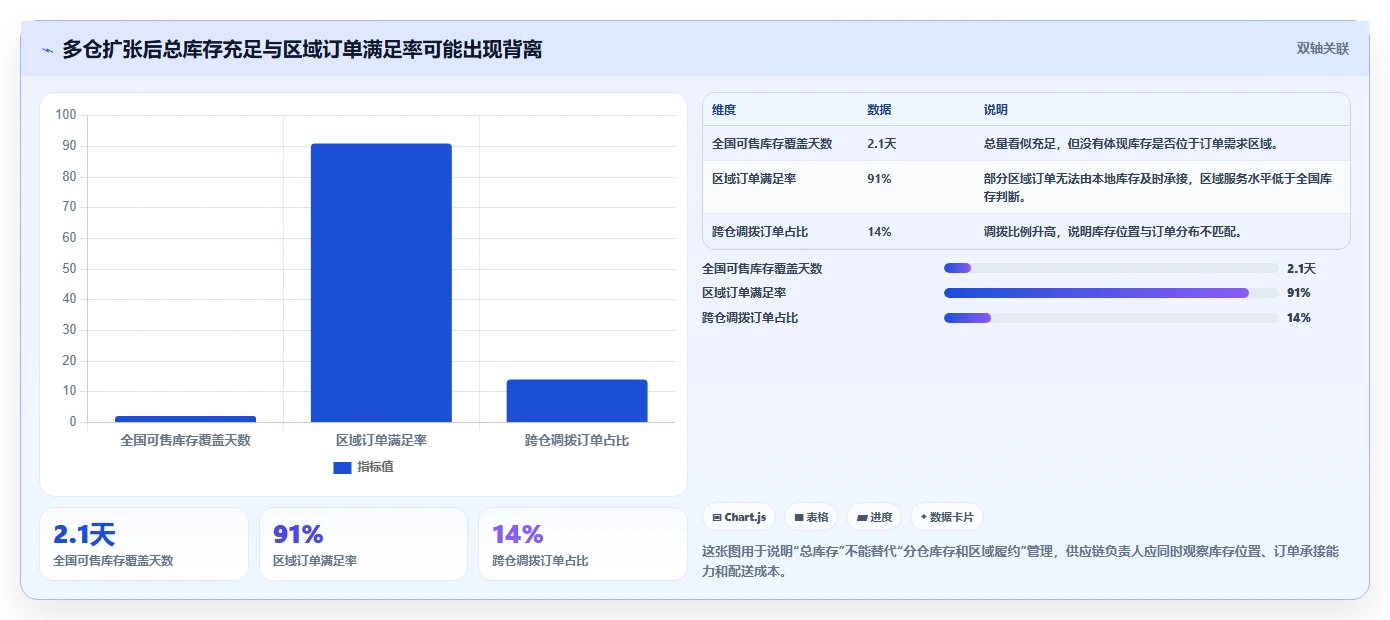Click the 跨仓调拨订单占比 progress bar
Image resolution: width=1390 pixels, height=620 pixels.
pos(1111,318)
